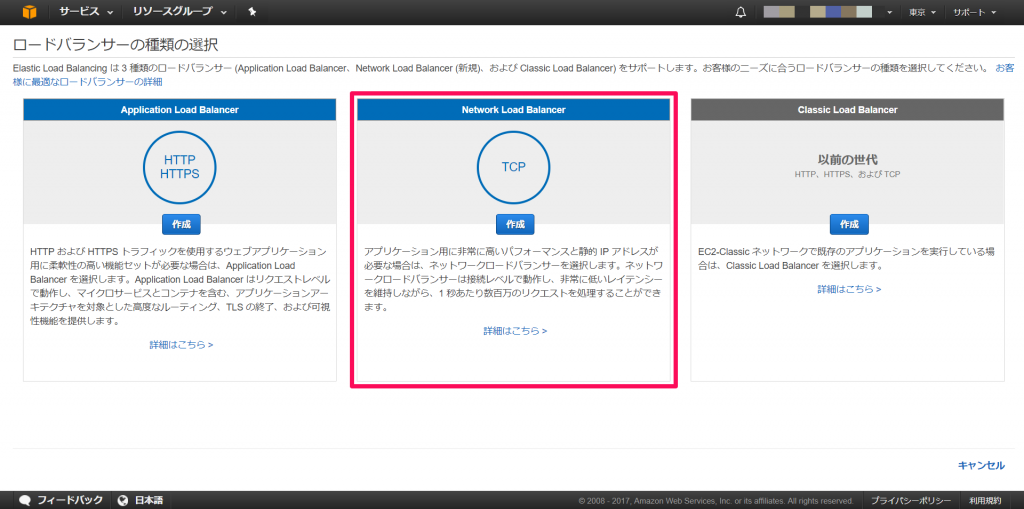Select the HTTP HTTPS circle icon

180,167
